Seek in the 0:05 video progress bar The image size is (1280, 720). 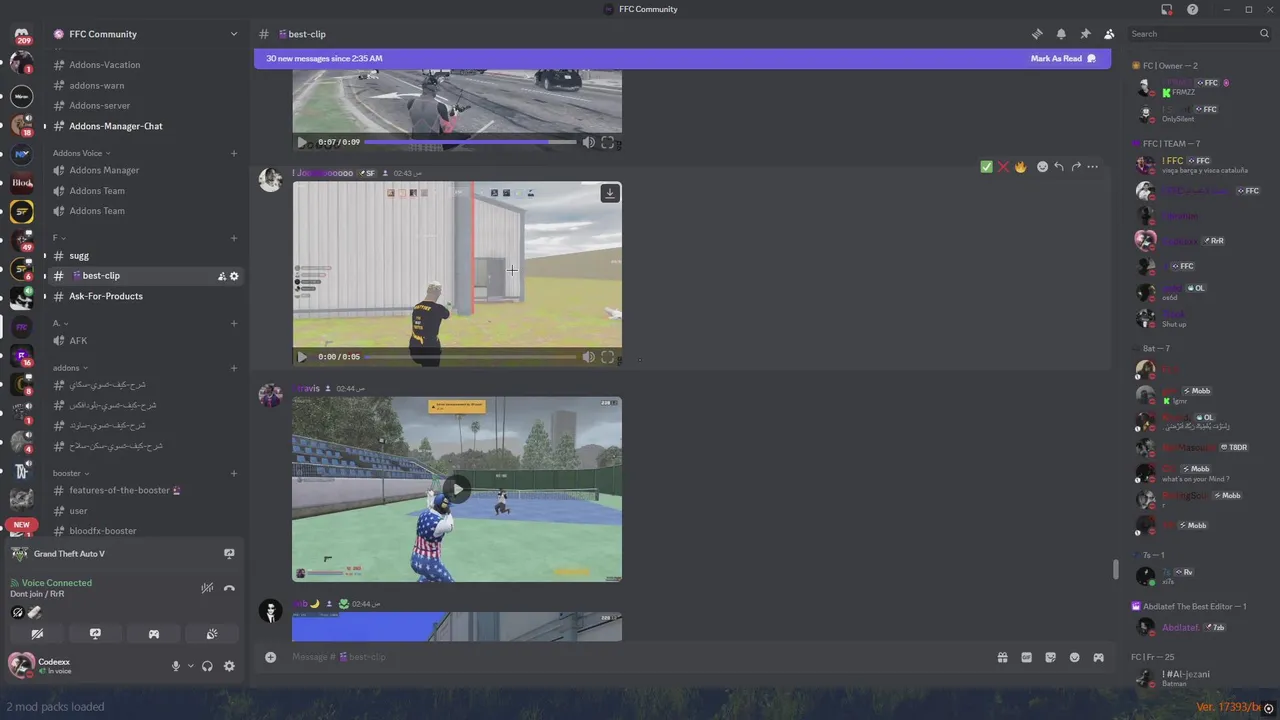469,357
